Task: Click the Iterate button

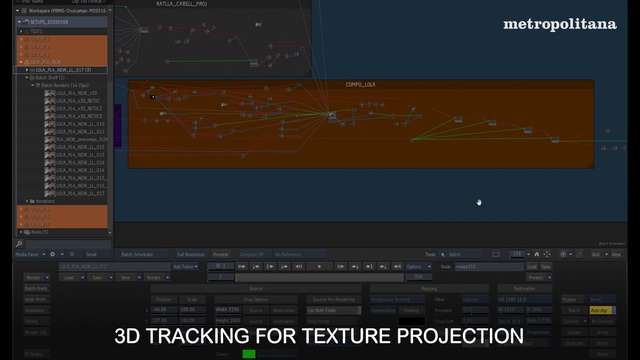Action: click(x=157, y=278)
